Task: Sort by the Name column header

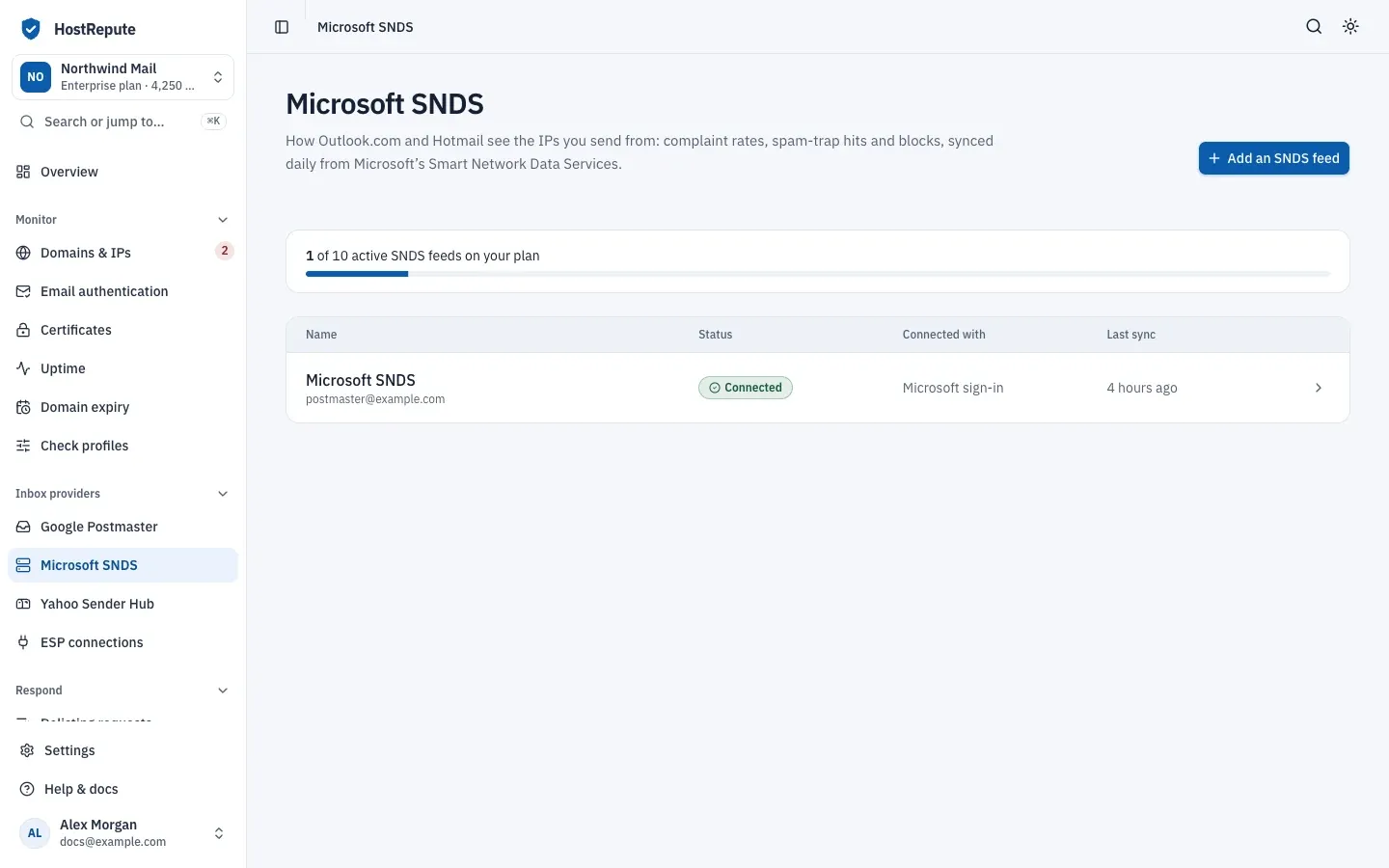Action: pos(321,335)
